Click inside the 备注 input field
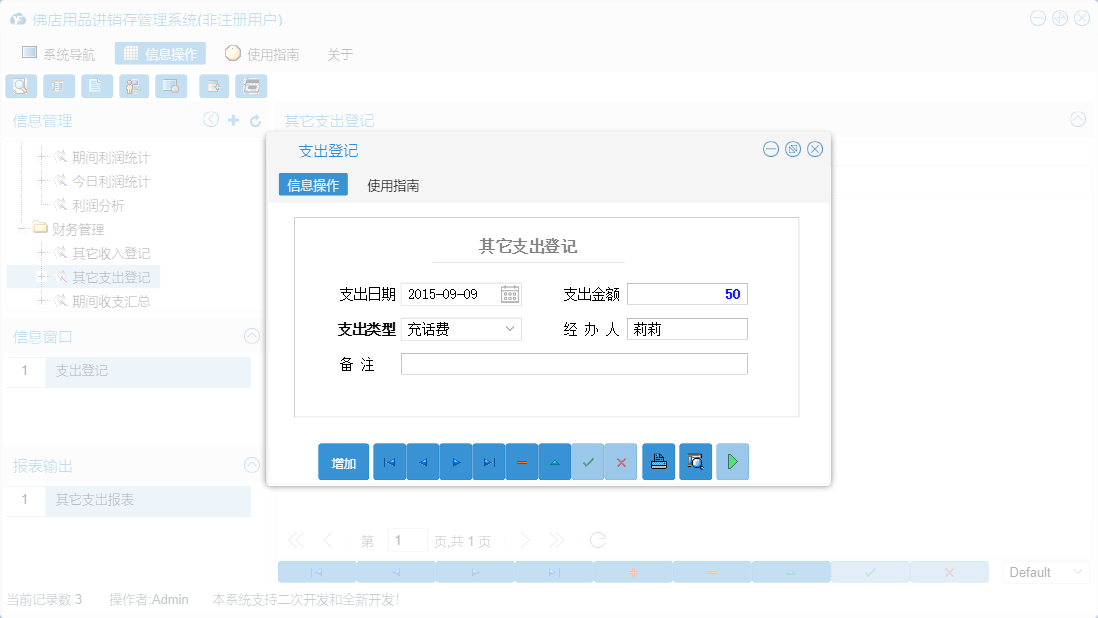The image size is (1098, 618). tap(574, 363)
